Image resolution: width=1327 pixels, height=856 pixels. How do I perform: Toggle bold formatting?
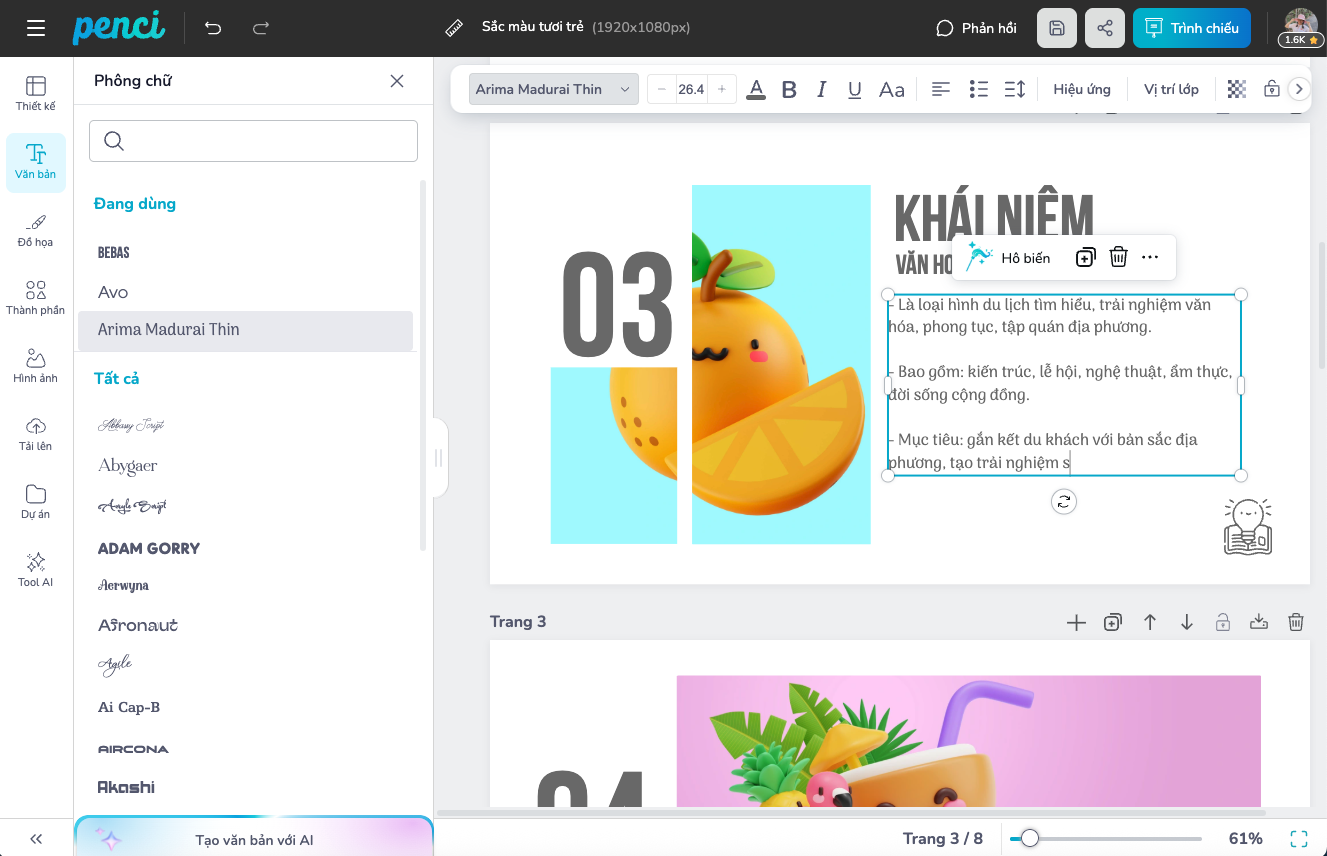coord(789,89)
